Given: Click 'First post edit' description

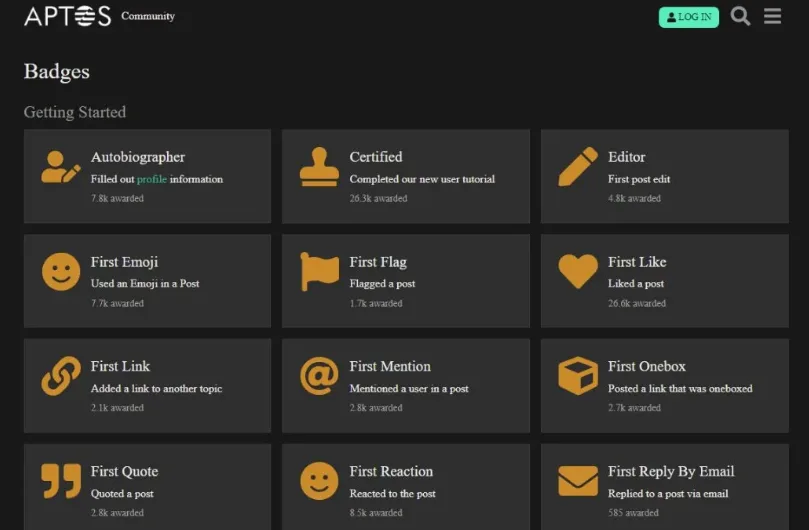Looking at the screenshot, I should click(639, 179).
